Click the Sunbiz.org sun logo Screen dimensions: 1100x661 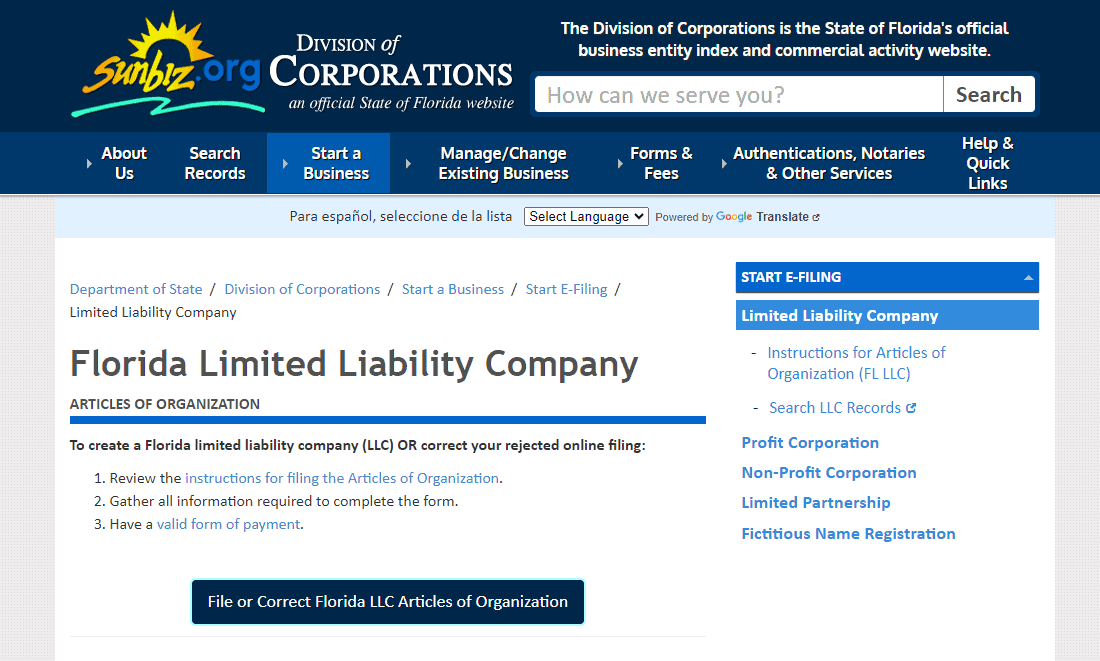click(167, 65)
